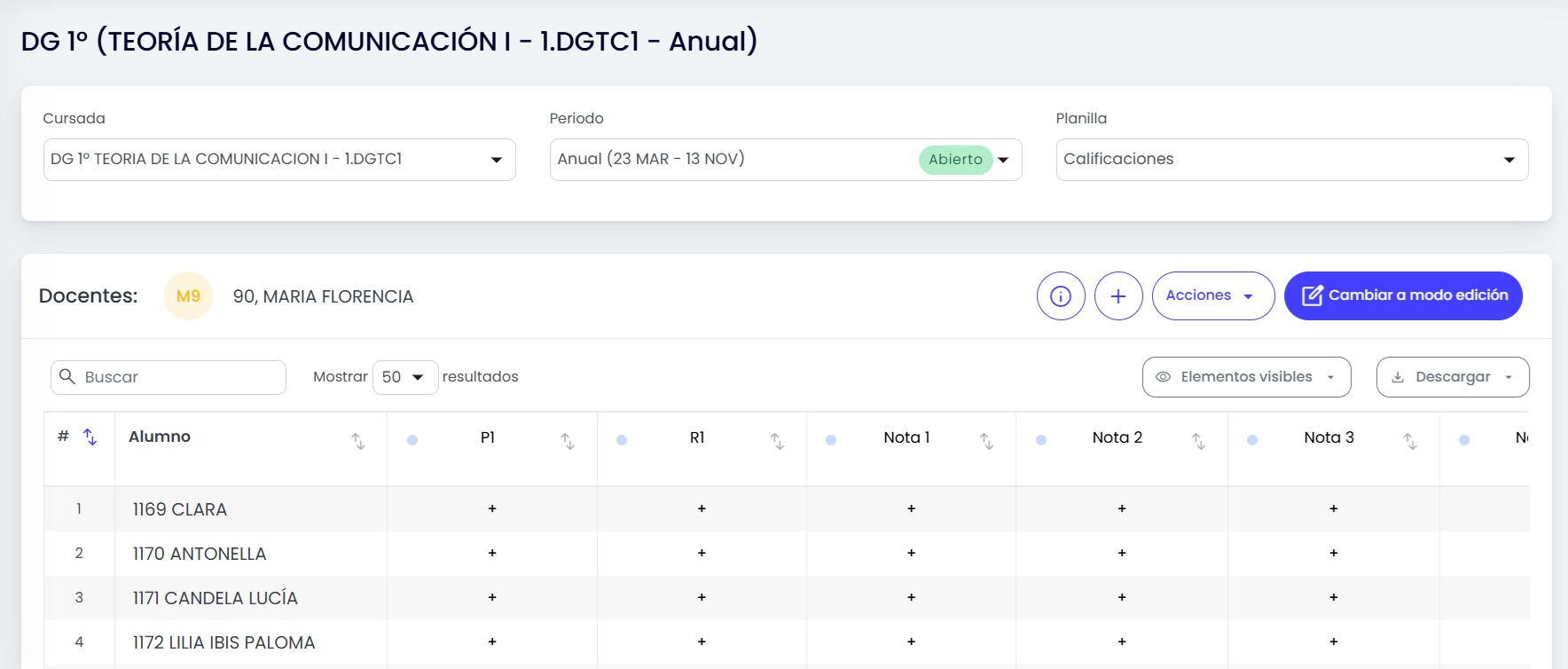Toggle the blue dot beside P1
Image resolution: width=1568 pixels, height=669 pixels.
pos(412,440)
